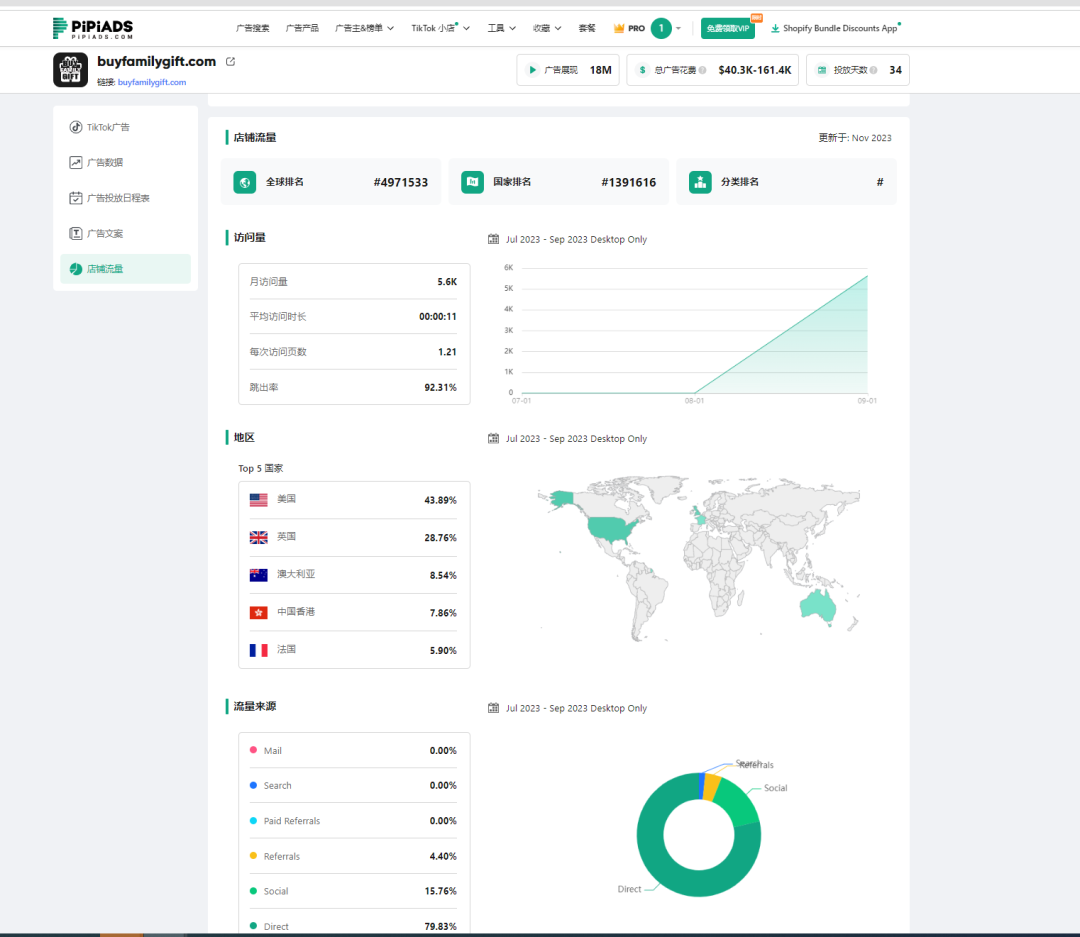Click the yellow Referrals legend dot
The image size is (1080, 937).
pyautogui.click(x=253, y=855)
